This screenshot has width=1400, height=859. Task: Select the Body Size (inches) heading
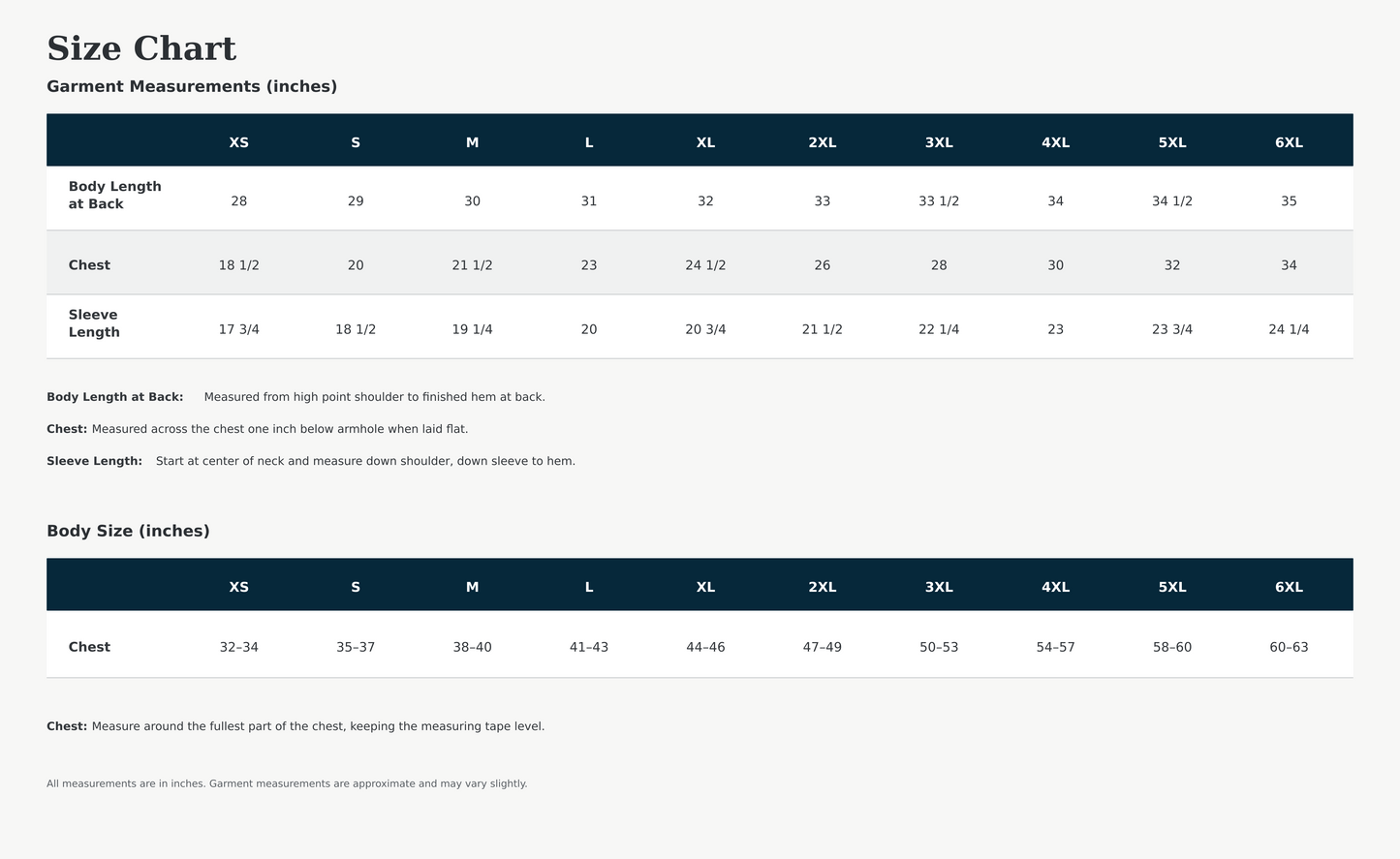(128, 531)
